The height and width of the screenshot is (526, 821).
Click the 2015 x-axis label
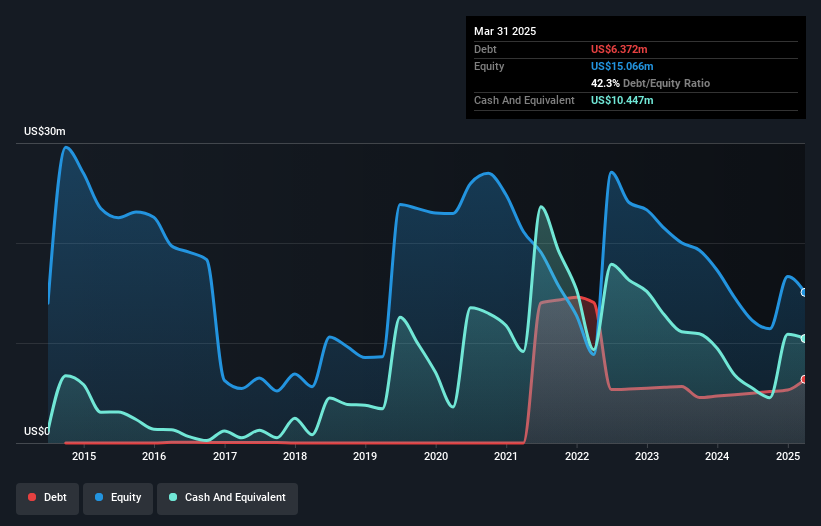[x=84, y=456]
